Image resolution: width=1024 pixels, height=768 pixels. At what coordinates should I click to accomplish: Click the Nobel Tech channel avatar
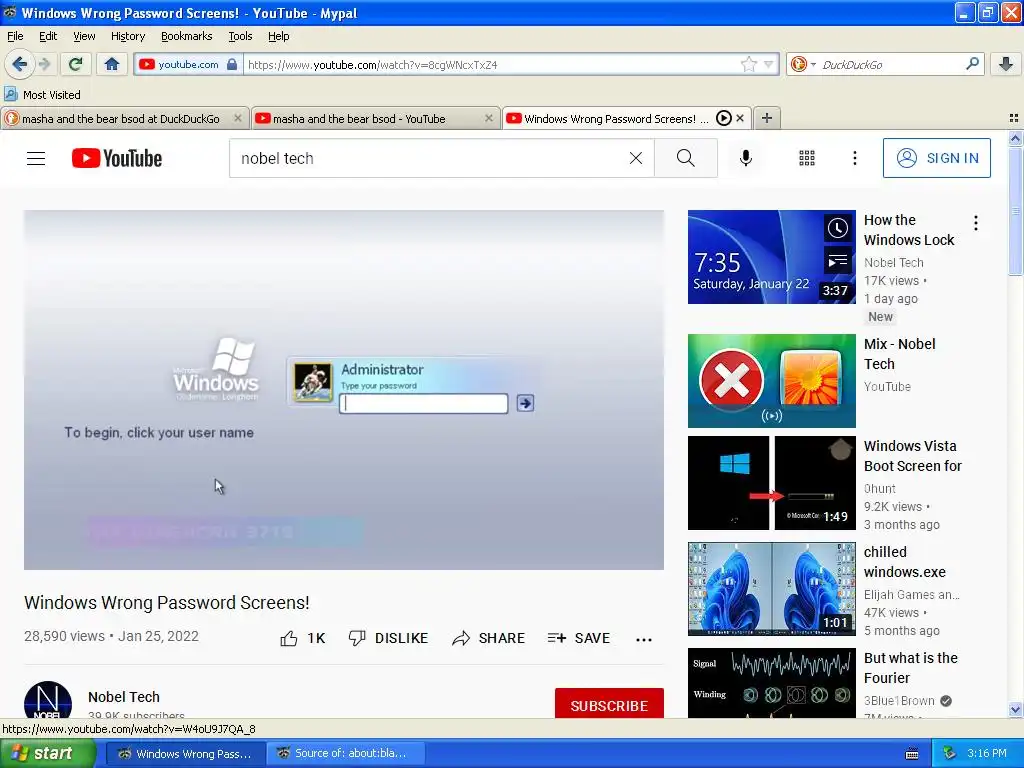coord(48,700)
